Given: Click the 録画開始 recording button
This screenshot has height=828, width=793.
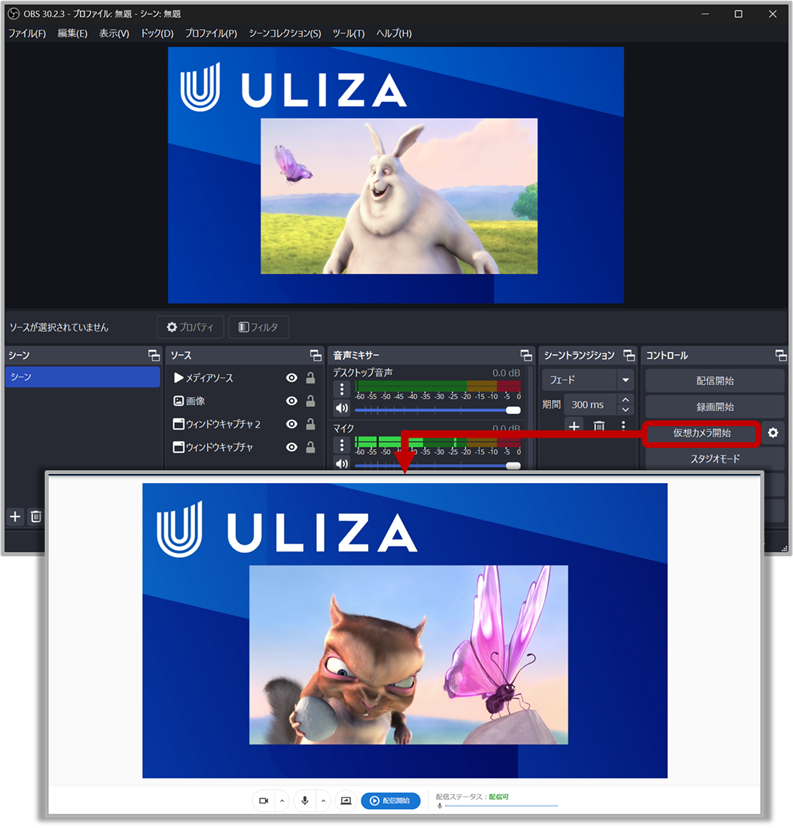Looking at the screenshot, I should coord(715,407).
